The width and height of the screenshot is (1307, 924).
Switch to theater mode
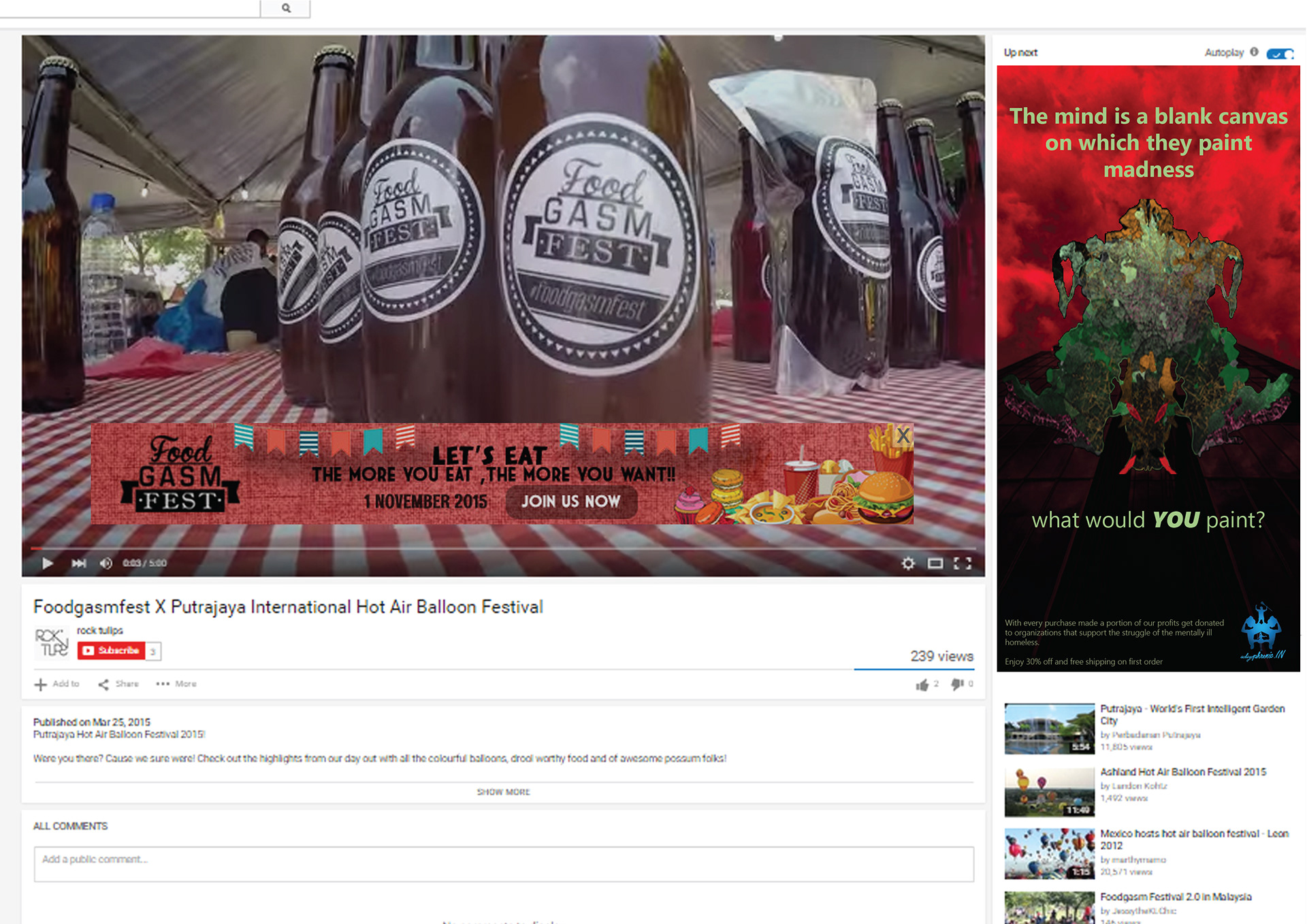tap(935, 563)
